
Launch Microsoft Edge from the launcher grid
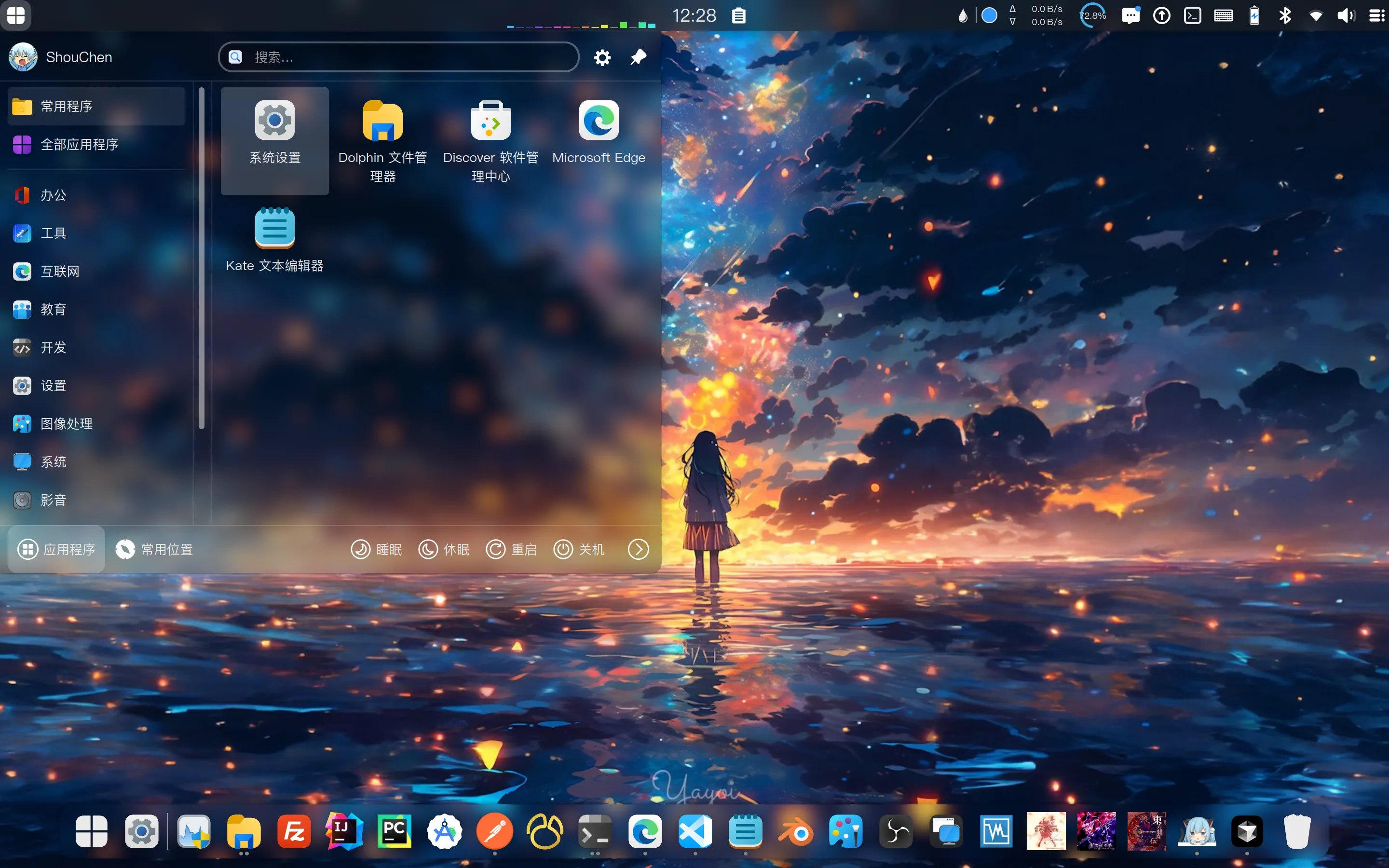click(x=599, y=141)
